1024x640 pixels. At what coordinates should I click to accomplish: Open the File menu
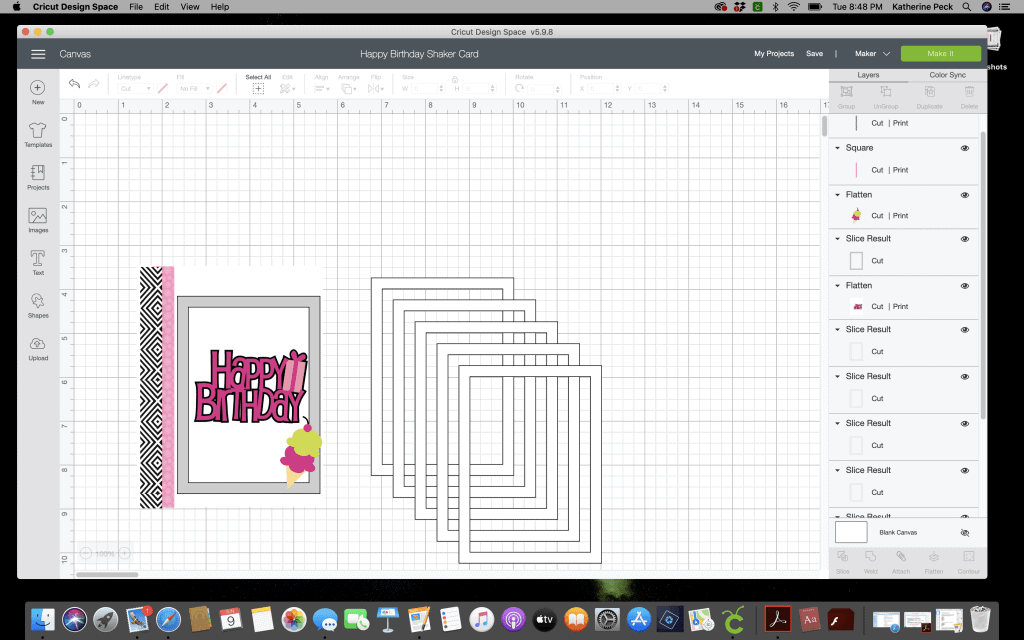pyautogui.click(x=136, y=7)
